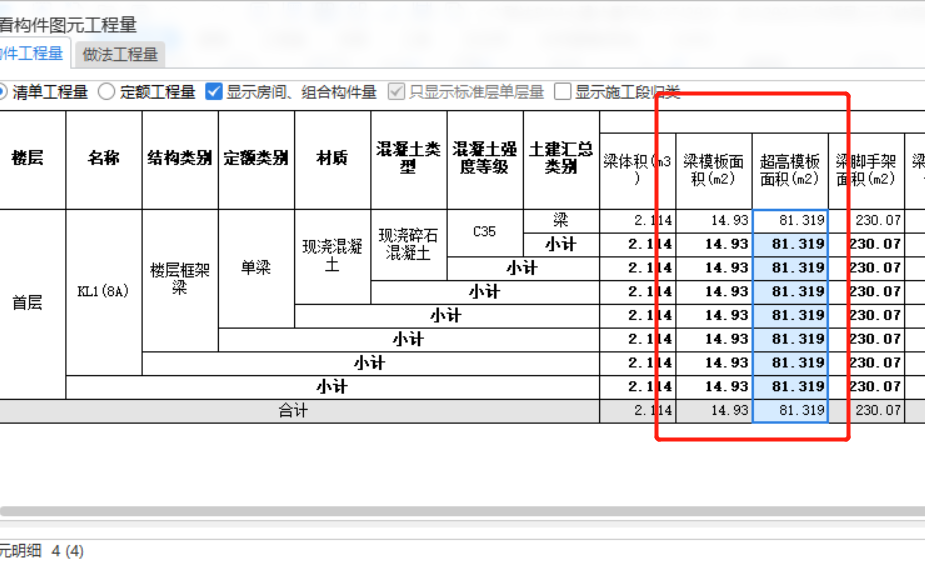
Task: Click the 14.93 value in 合计 row
Action: click(x=713, y=411)
